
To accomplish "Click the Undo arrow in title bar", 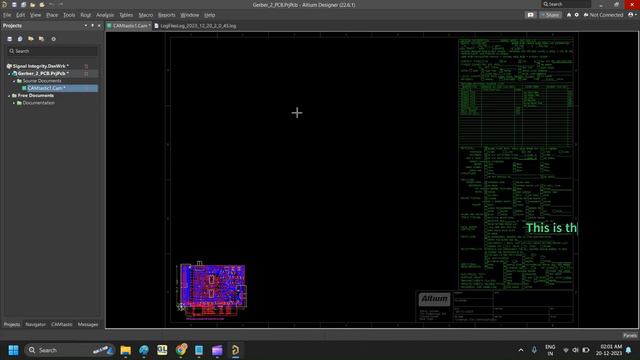I will [x=51, y=4].
